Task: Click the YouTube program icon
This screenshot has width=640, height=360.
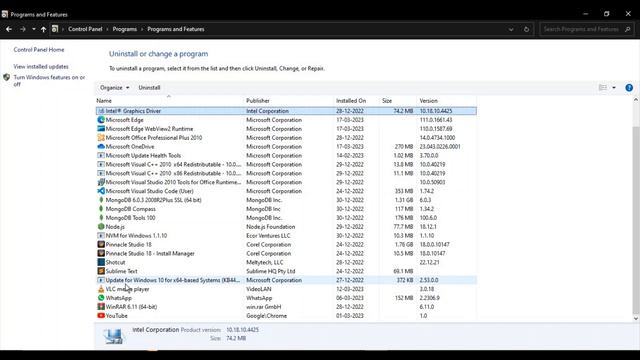Action: pyautogui.click(x=101, y=316)
